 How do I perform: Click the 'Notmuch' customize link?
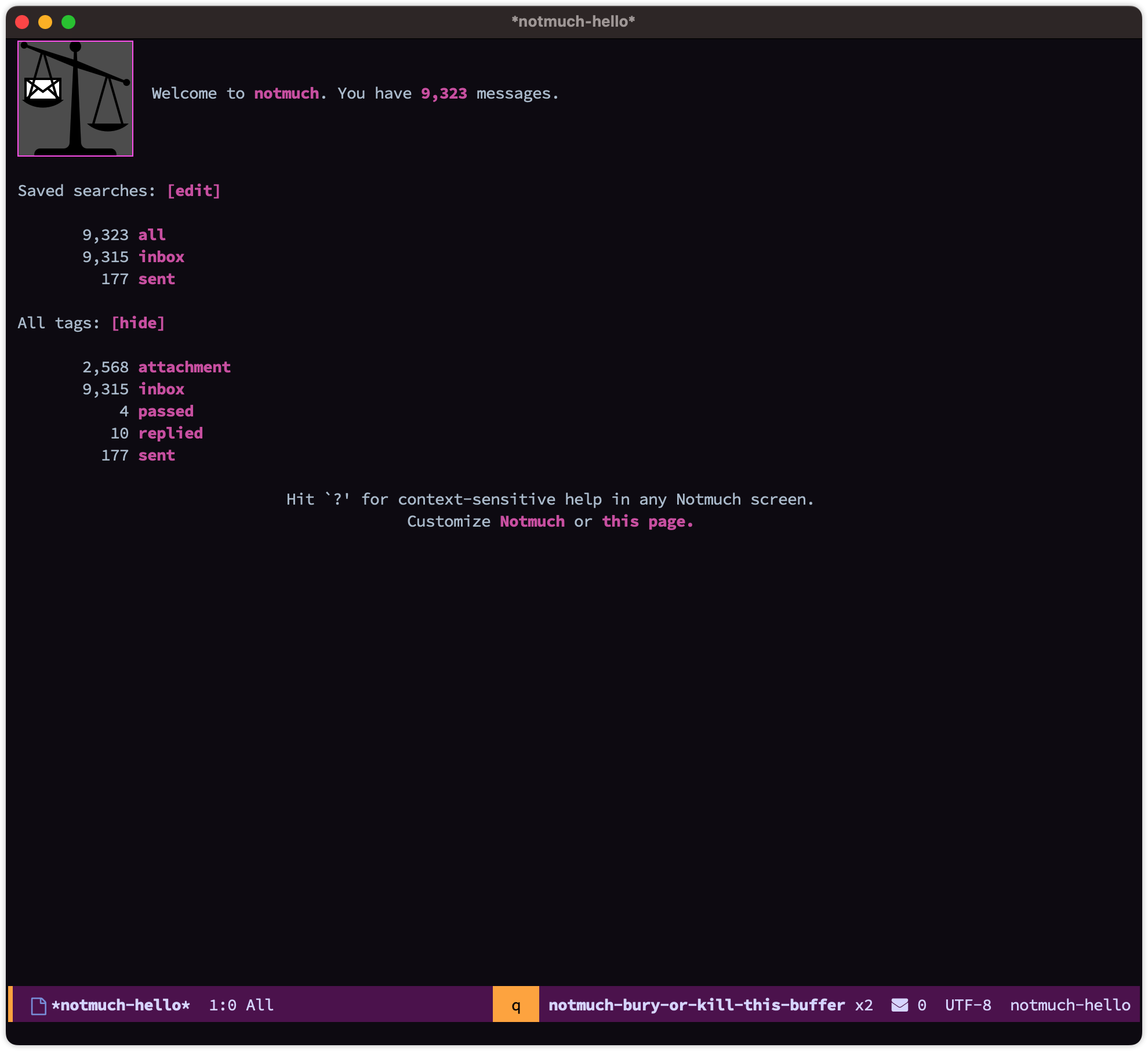click(532, 521)
